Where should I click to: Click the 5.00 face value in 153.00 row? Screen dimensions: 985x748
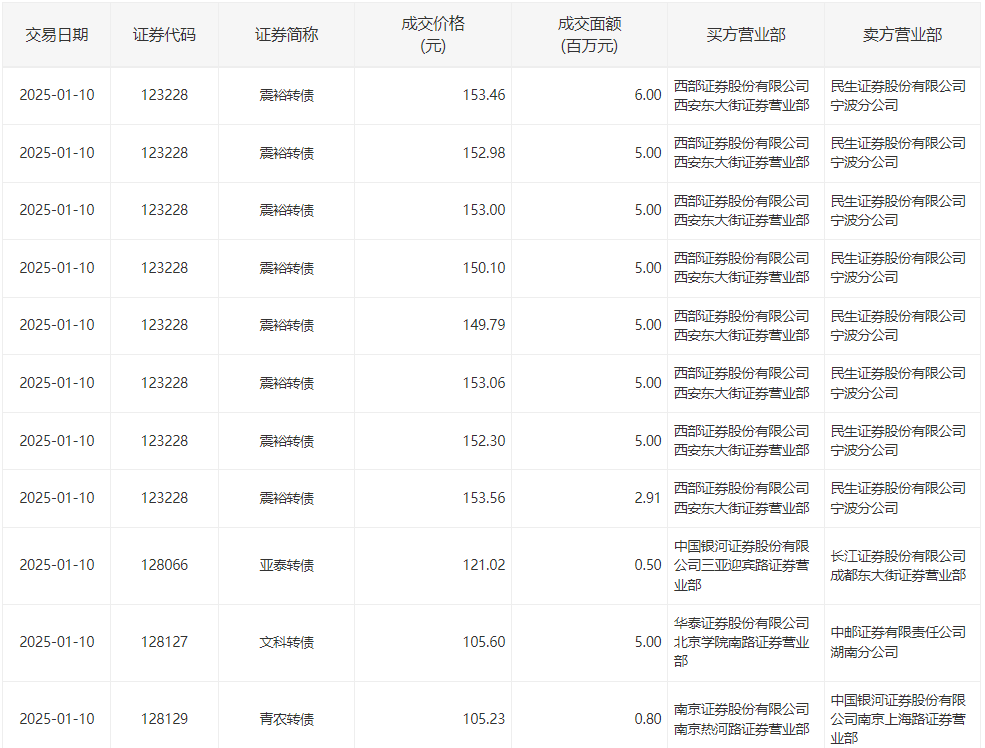(648, 210)
